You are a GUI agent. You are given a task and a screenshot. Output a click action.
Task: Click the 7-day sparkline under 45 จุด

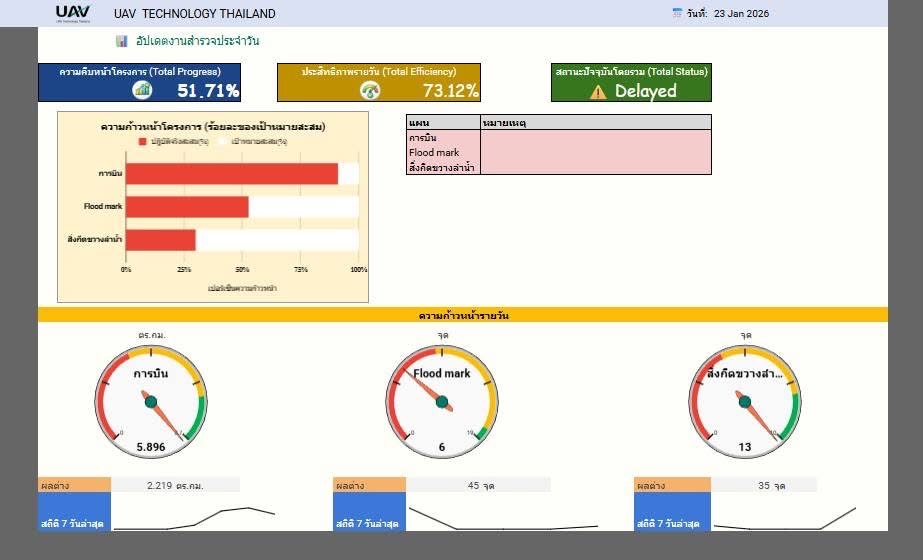503,518
